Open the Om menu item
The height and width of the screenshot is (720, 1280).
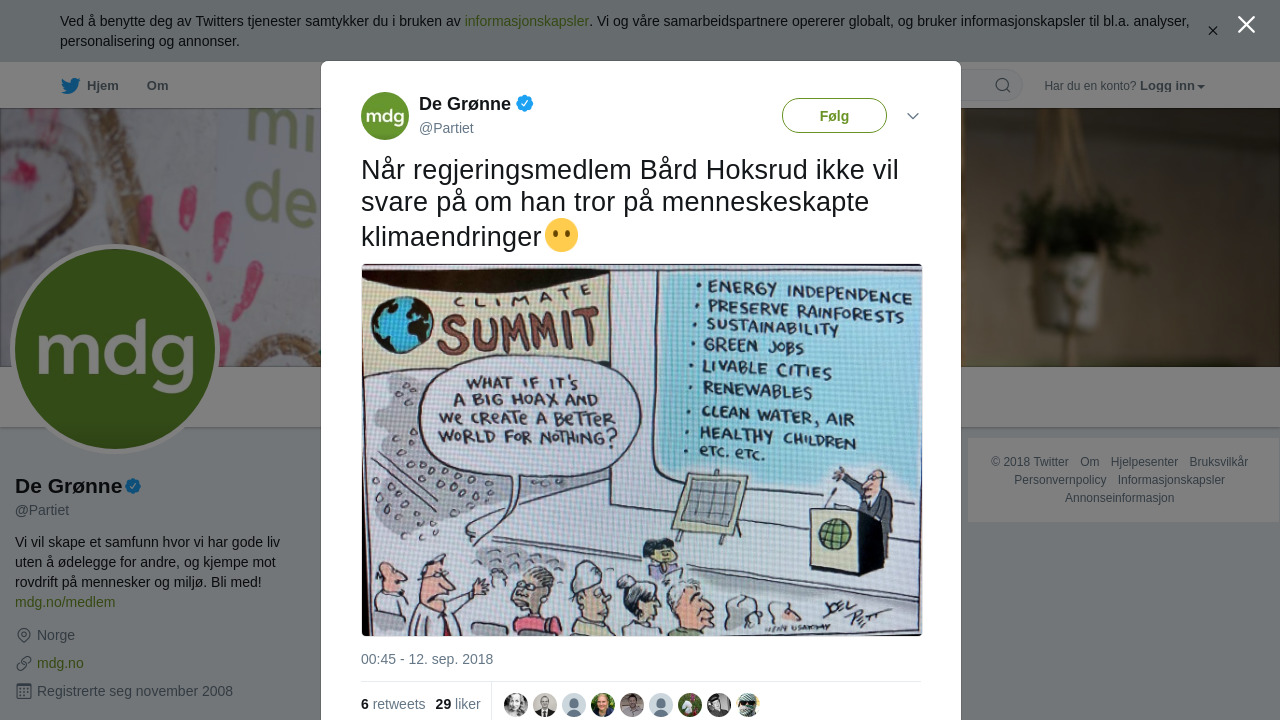(x=157, y=86)
